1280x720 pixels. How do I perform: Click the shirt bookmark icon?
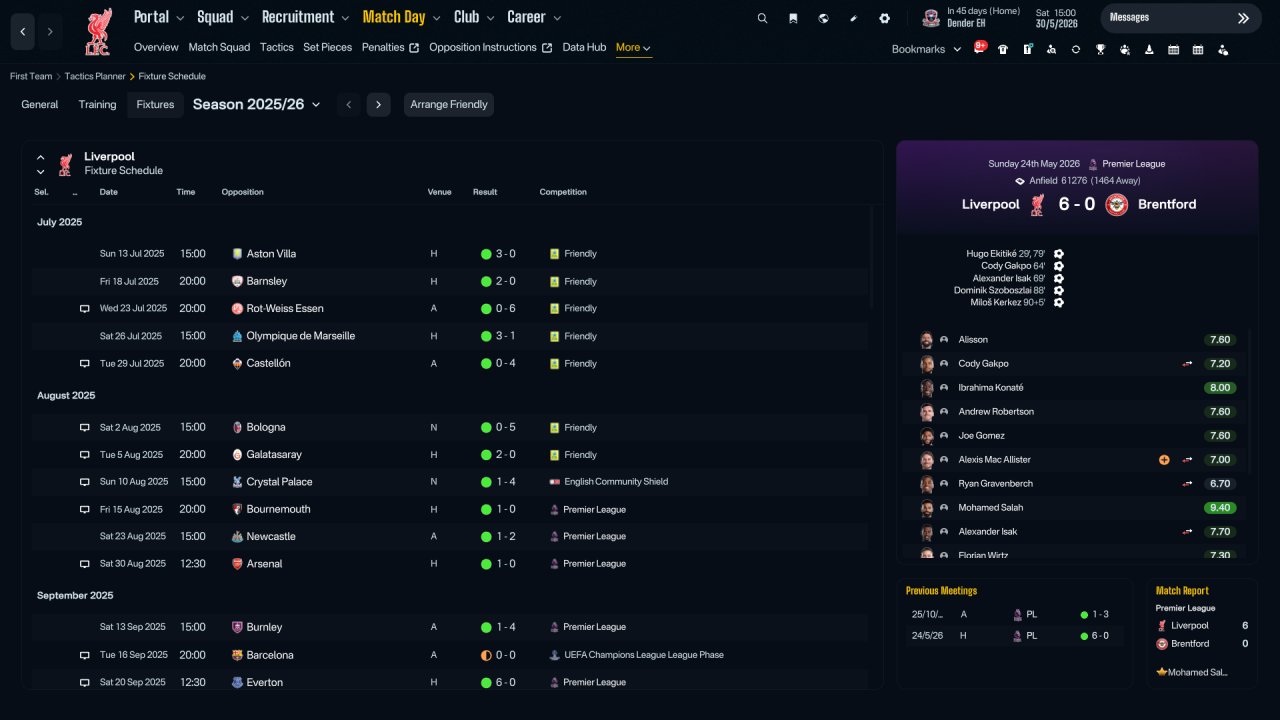(x=1003, y=49)
